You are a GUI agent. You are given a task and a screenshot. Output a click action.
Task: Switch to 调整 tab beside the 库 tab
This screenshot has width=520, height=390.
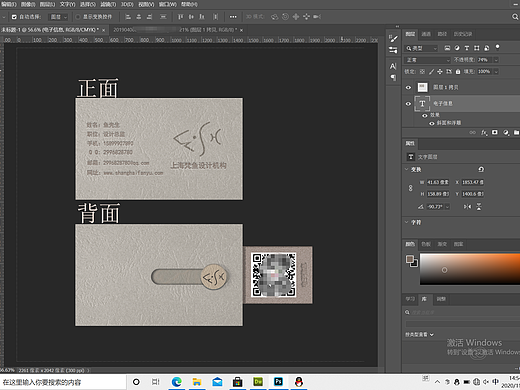pos(441,299)
